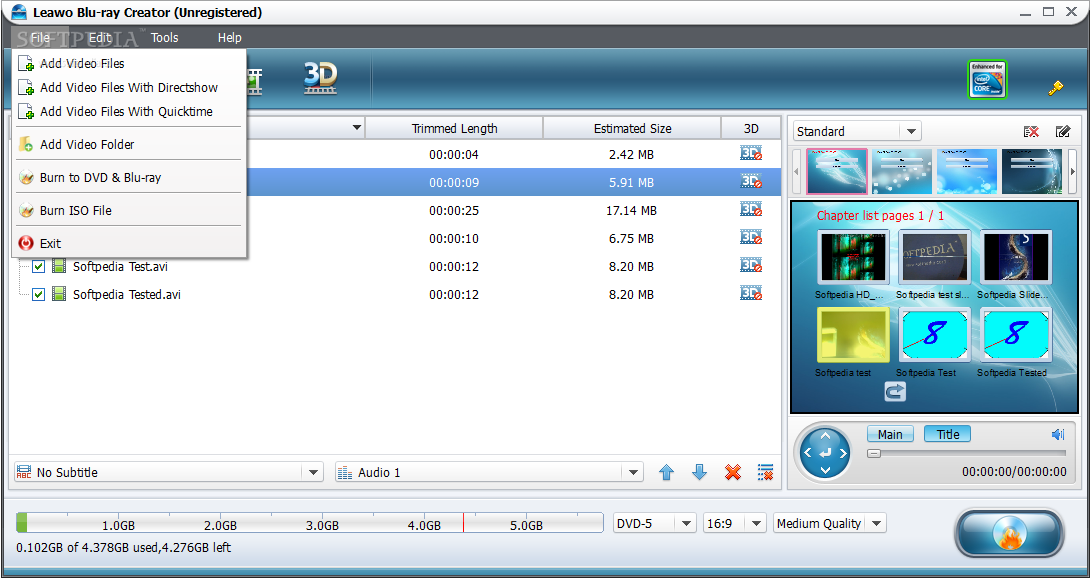Toggle 3D icon for Softpedia Tested.avi

tap(751, 294)
